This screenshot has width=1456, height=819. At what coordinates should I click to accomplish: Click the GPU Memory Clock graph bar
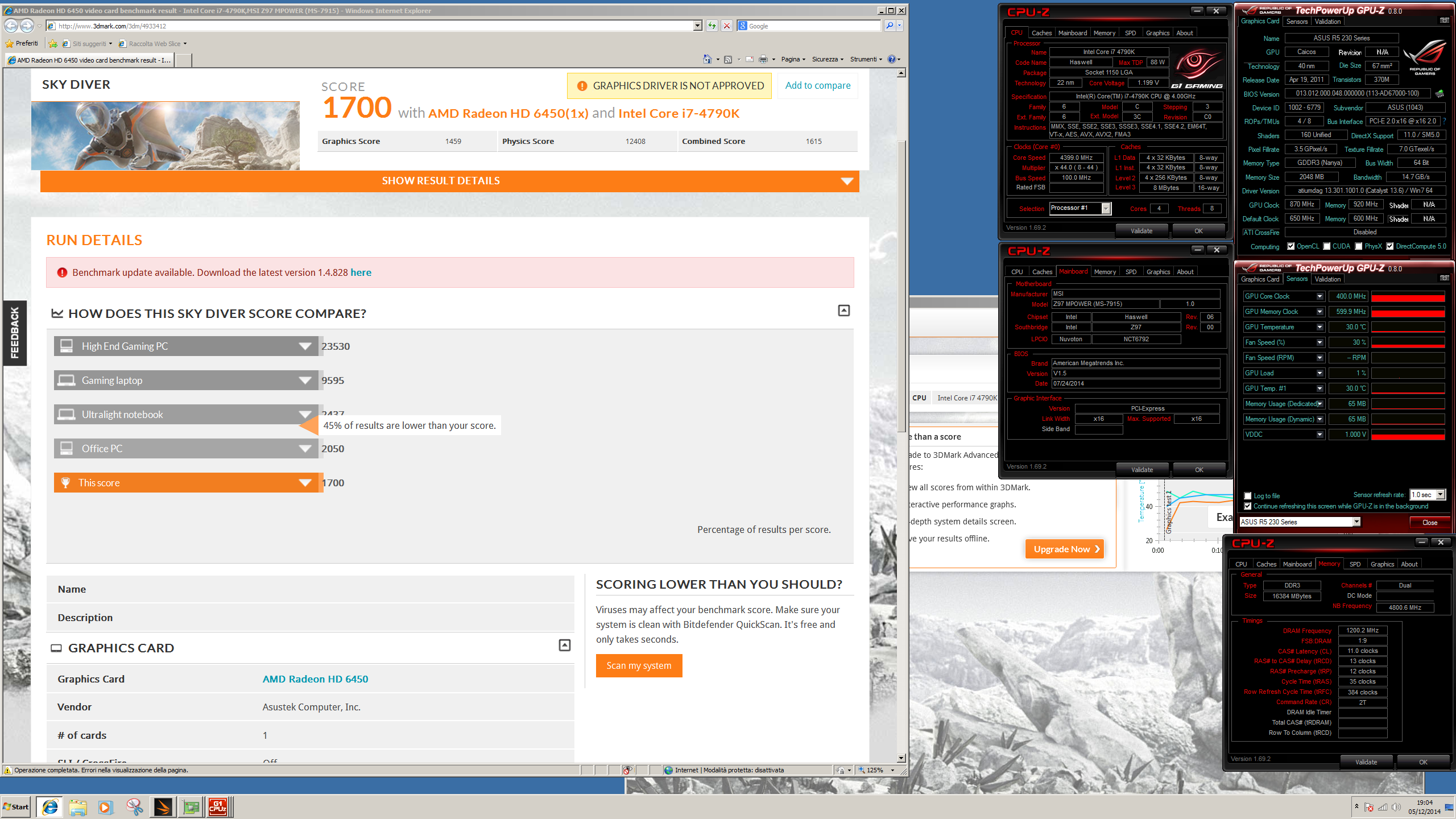1408,312
